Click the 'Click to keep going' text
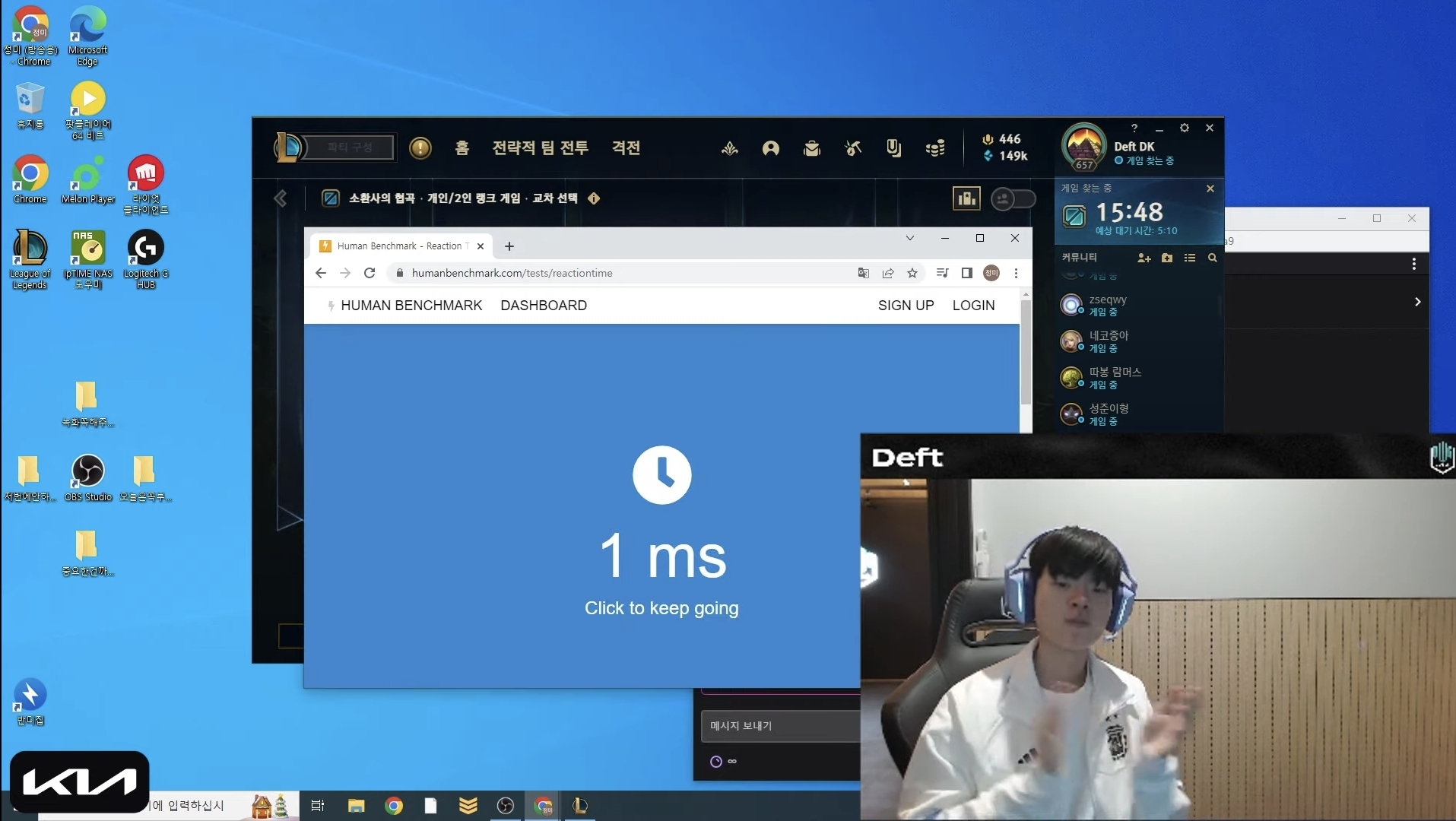The width and height of the screenshot is (1456, 821). 661,608
